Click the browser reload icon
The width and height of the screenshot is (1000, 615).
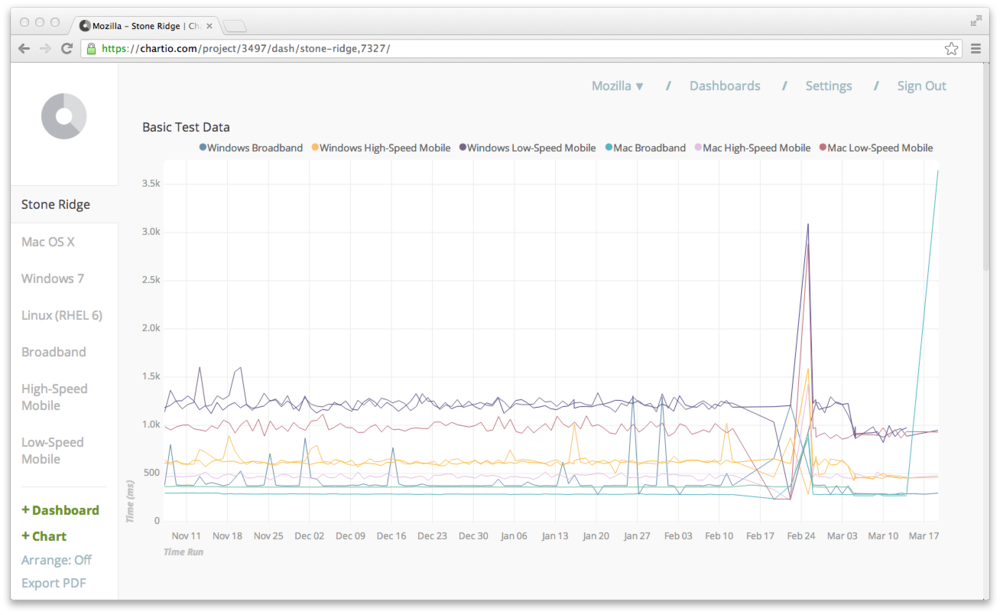(67, 48)
